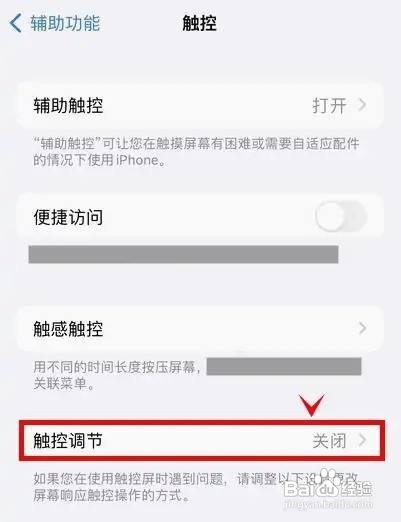Toggle the 便捷访问 switch
401x522 pixels.
pyautogui.click(x=341, y=217)
